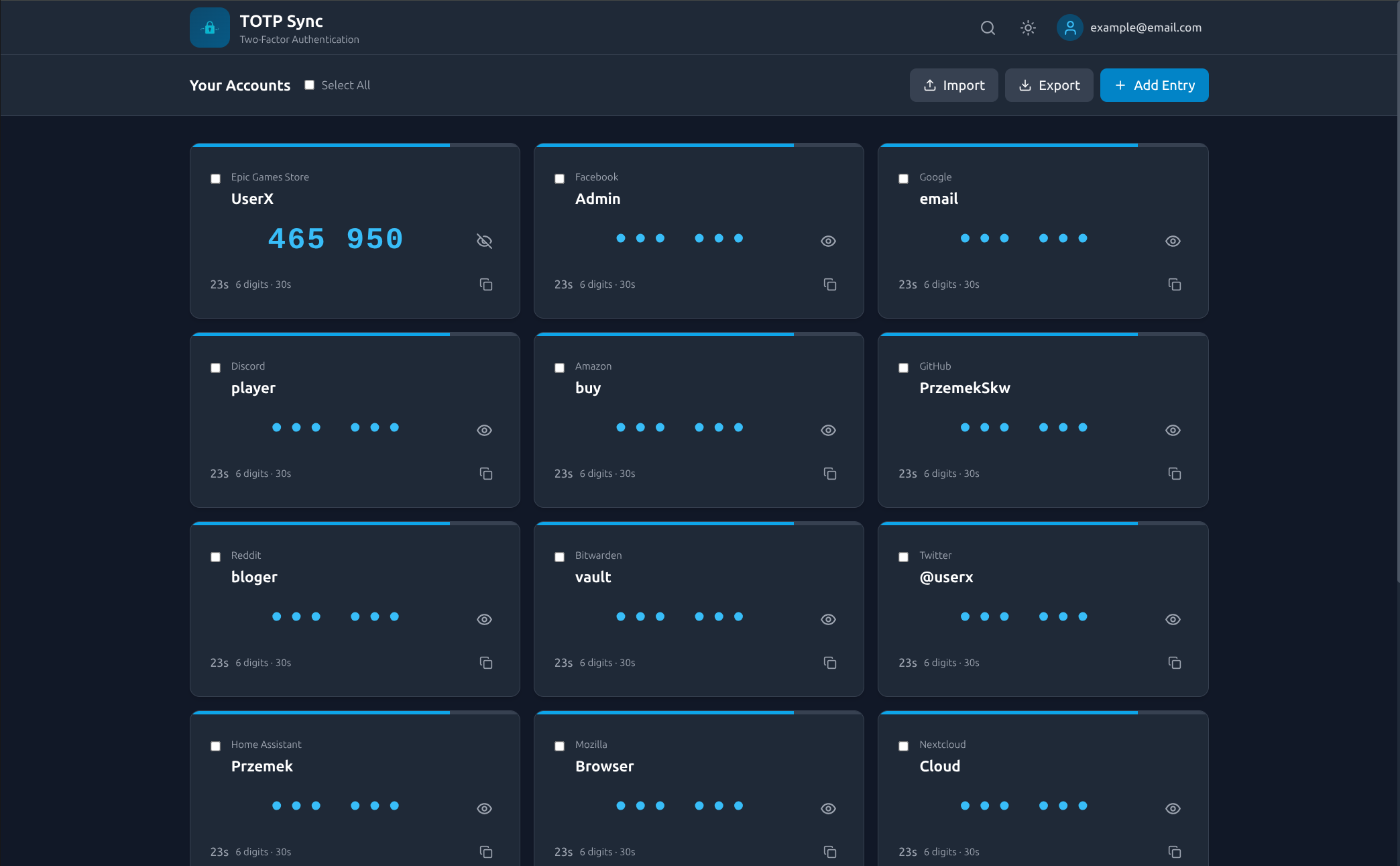Open the account menu via example@email.com
Screen dimensions: 1400x866
click(x=1146, y=28)
